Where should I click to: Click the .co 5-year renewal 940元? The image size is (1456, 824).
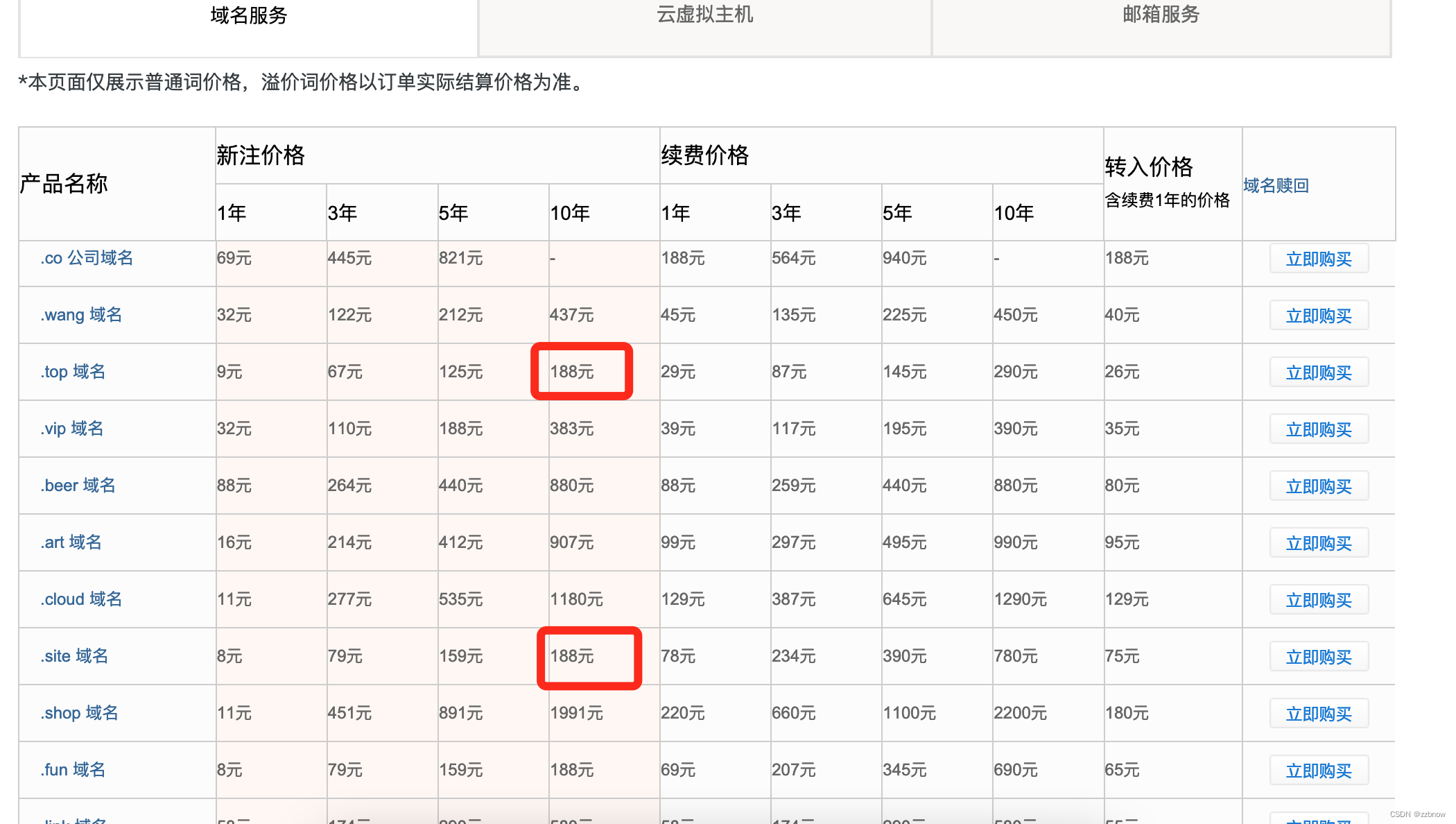[905, 258]
